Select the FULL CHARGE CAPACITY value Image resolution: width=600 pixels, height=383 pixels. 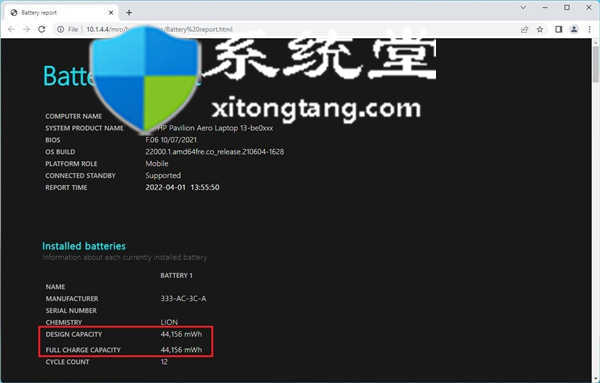coord(181,350)
